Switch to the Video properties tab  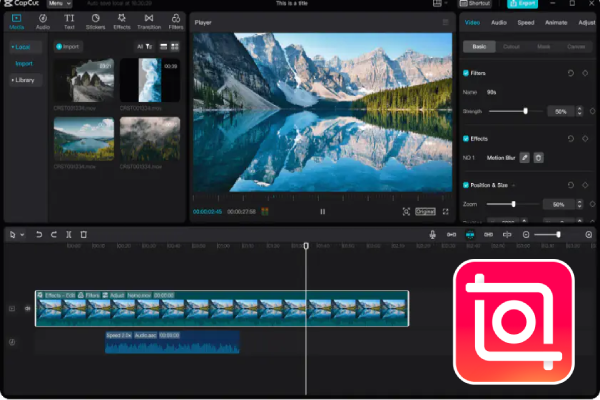[x=472, y=23]
